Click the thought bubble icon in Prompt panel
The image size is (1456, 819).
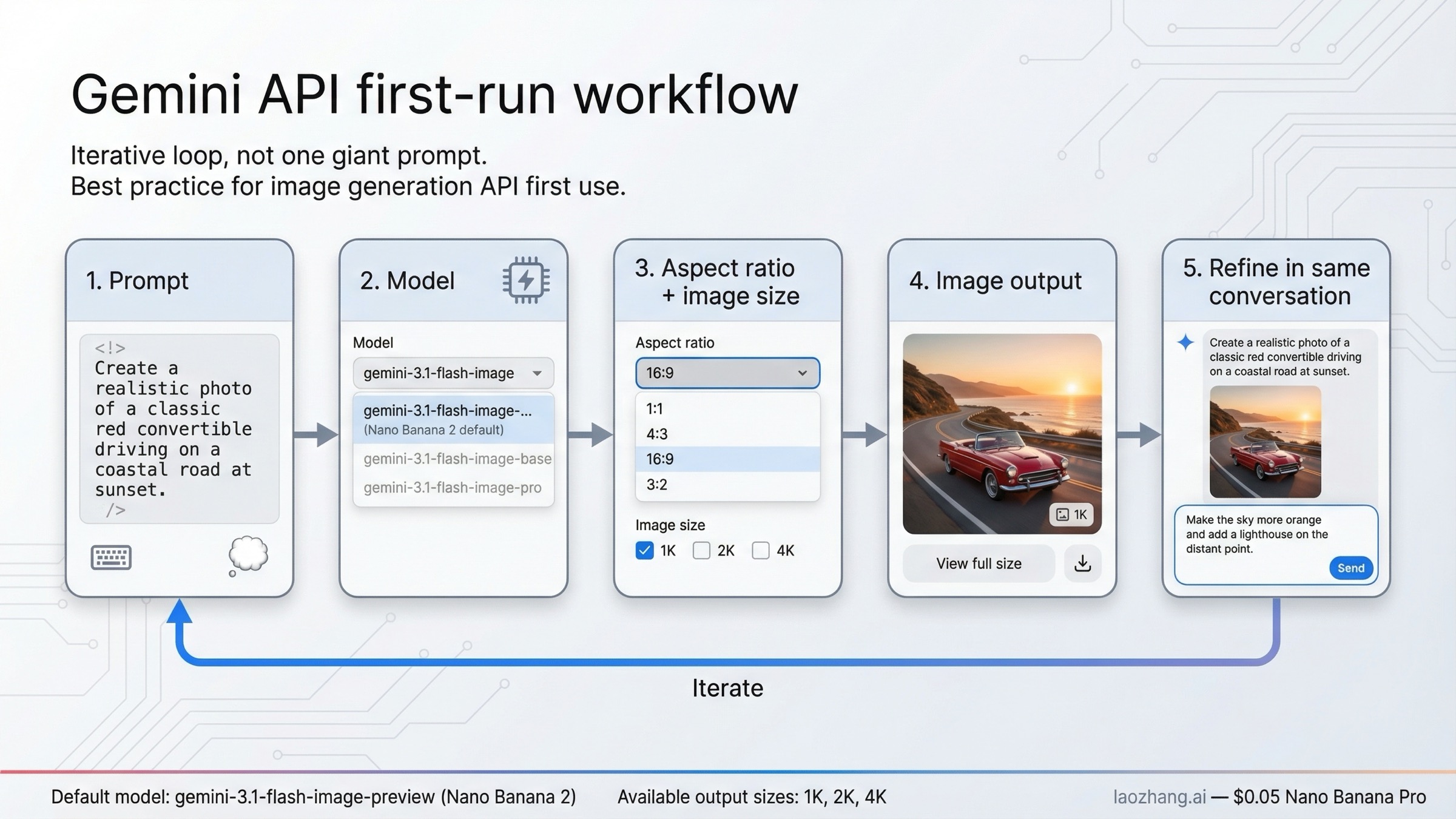pyautogui.click(x=248, y=554)
